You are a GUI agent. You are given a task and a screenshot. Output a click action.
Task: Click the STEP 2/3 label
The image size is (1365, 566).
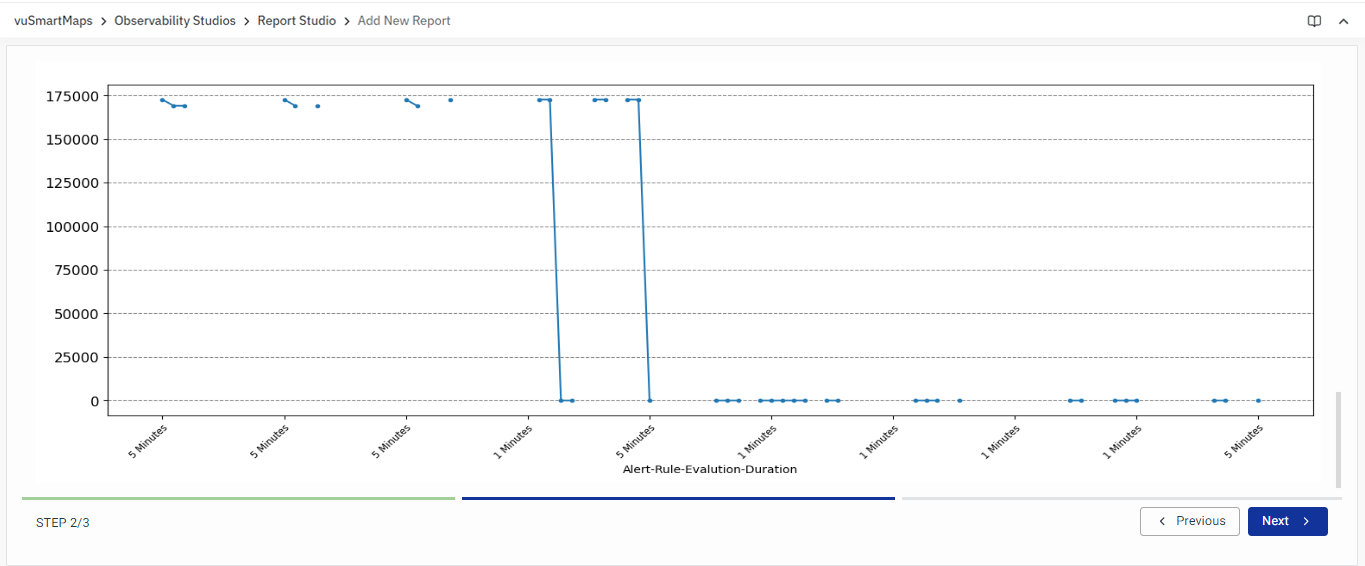(x=63, y=522)
